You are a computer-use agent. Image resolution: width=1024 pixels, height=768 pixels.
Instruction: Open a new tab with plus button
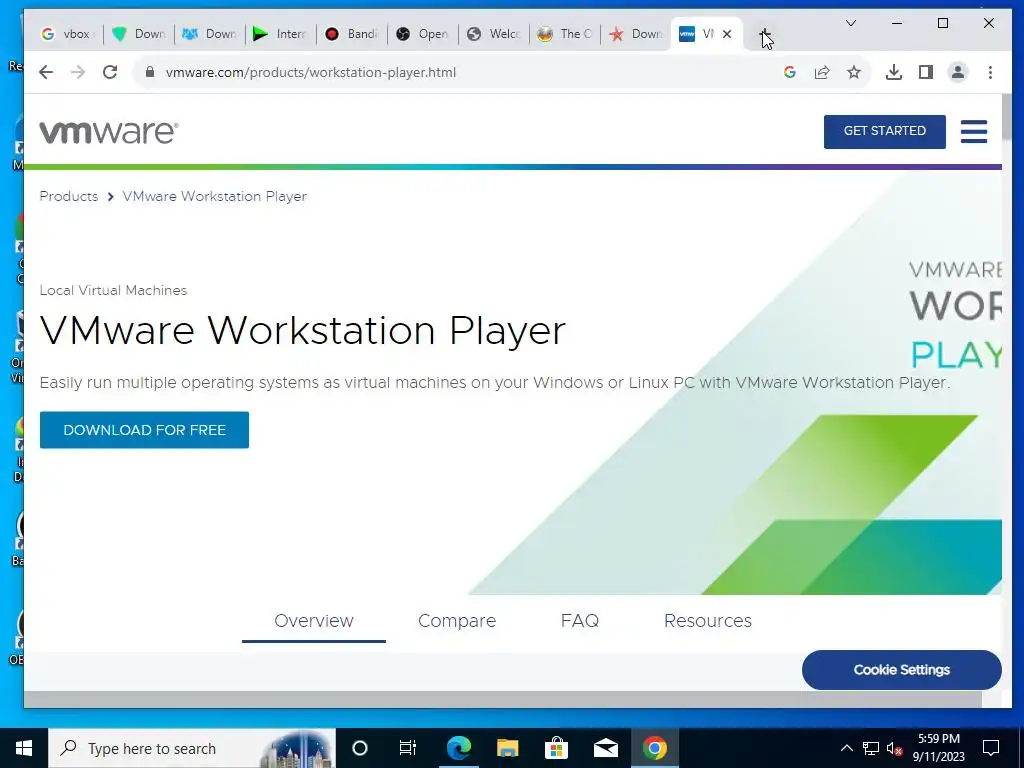pos(764,34)
